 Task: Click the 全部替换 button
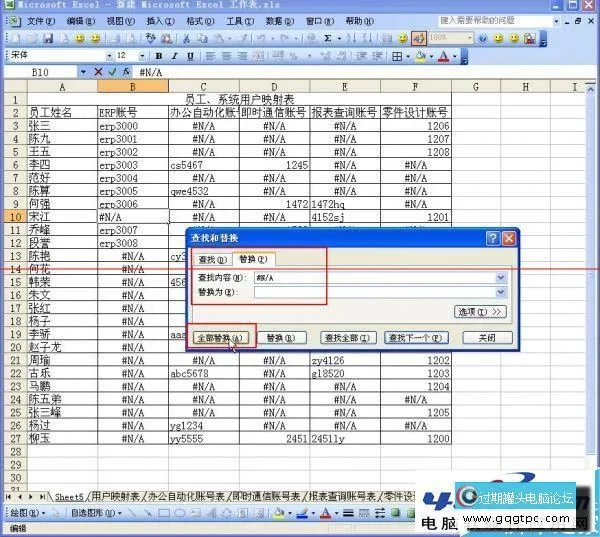click(220, 338)
